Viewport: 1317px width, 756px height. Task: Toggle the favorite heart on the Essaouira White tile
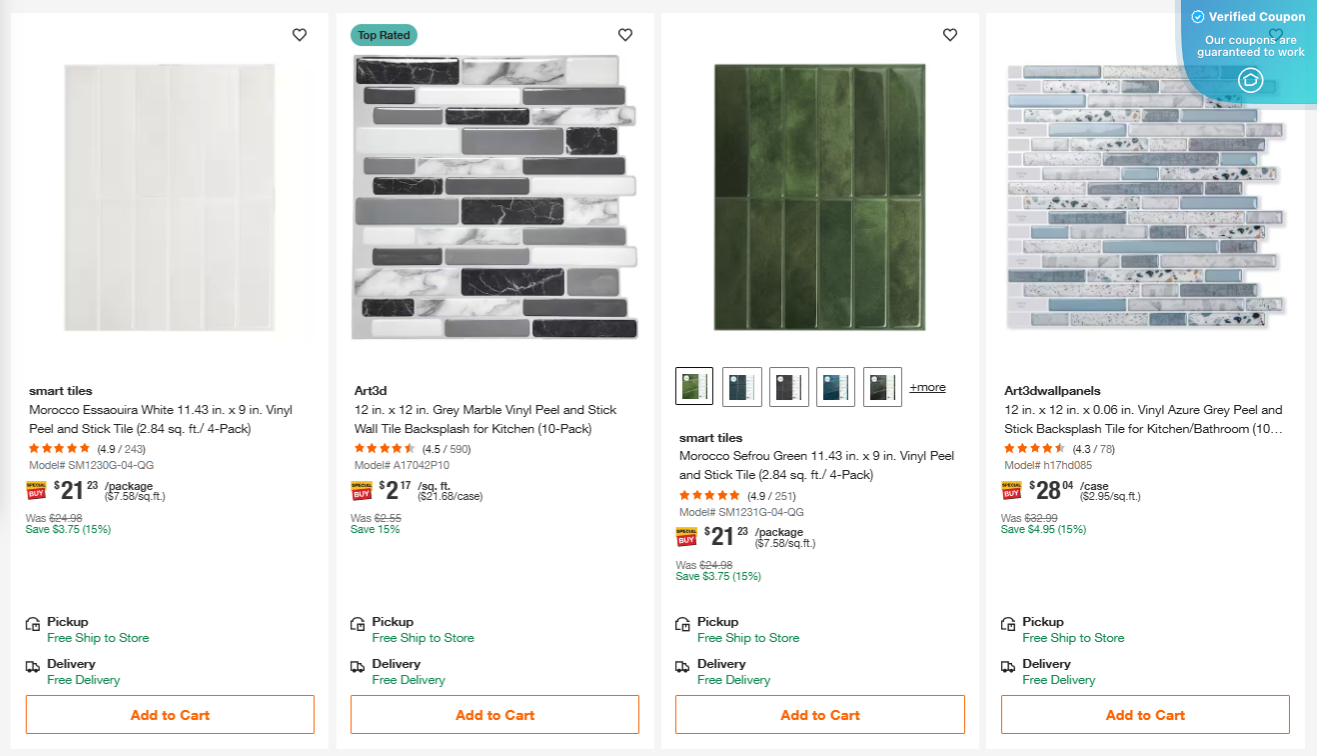(x=299, y=34)
